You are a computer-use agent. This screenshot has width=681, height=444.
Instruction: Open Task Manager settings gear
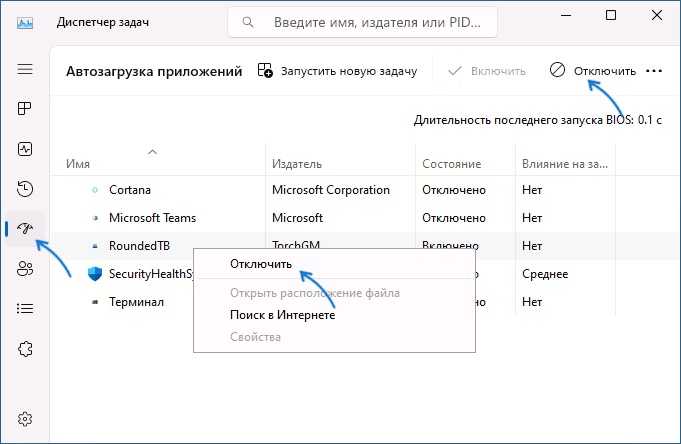25,419
